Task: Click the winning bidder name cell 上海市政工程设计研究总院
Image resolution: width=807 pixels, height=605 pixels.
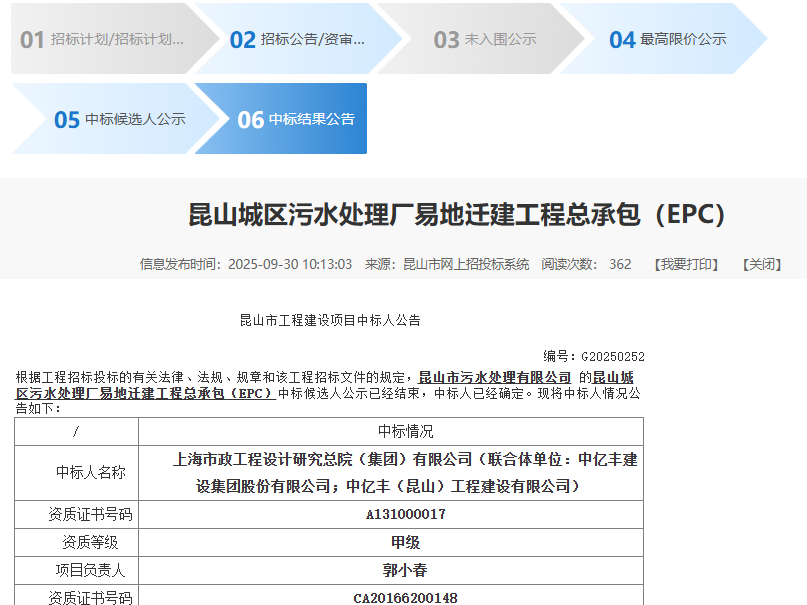Action: tap(405, 473)
